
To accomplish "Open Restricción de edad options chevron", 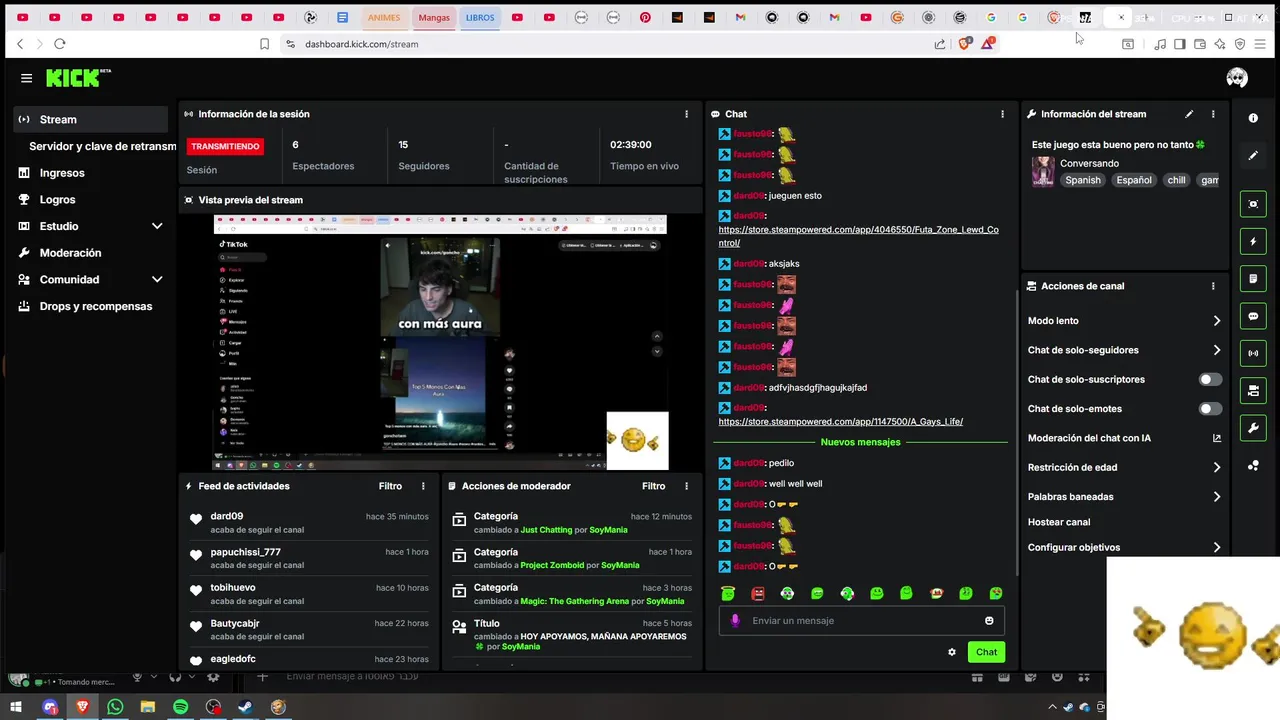I will (1217, 467).
